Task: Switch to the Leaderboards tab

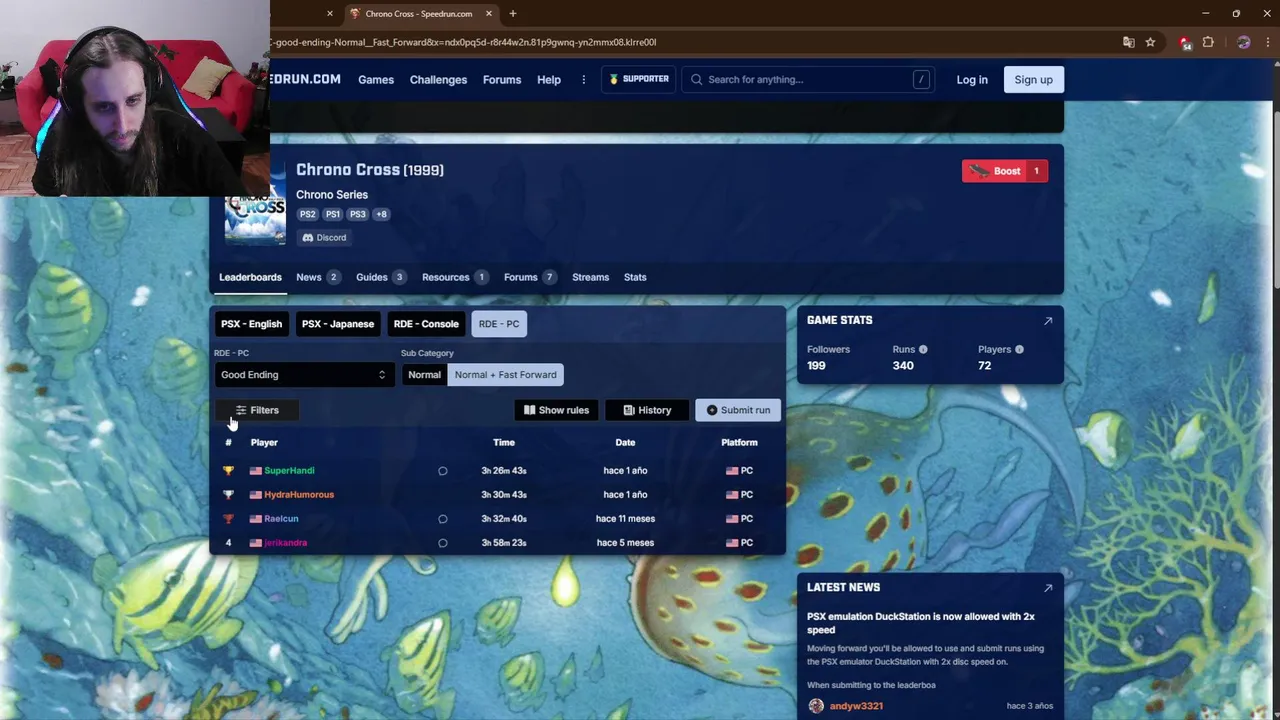Action: point(250,277)
